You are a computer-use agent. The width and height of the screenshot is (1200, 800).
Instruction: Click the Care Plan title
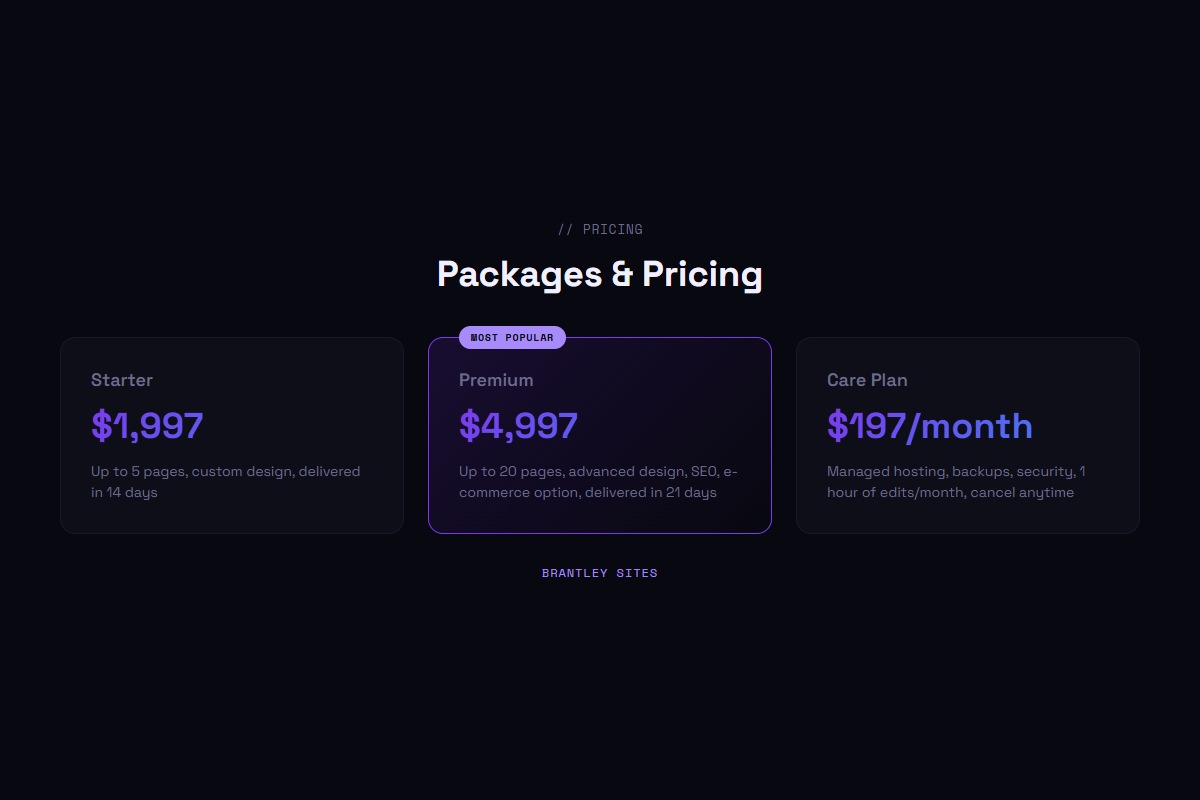(866, 380)
